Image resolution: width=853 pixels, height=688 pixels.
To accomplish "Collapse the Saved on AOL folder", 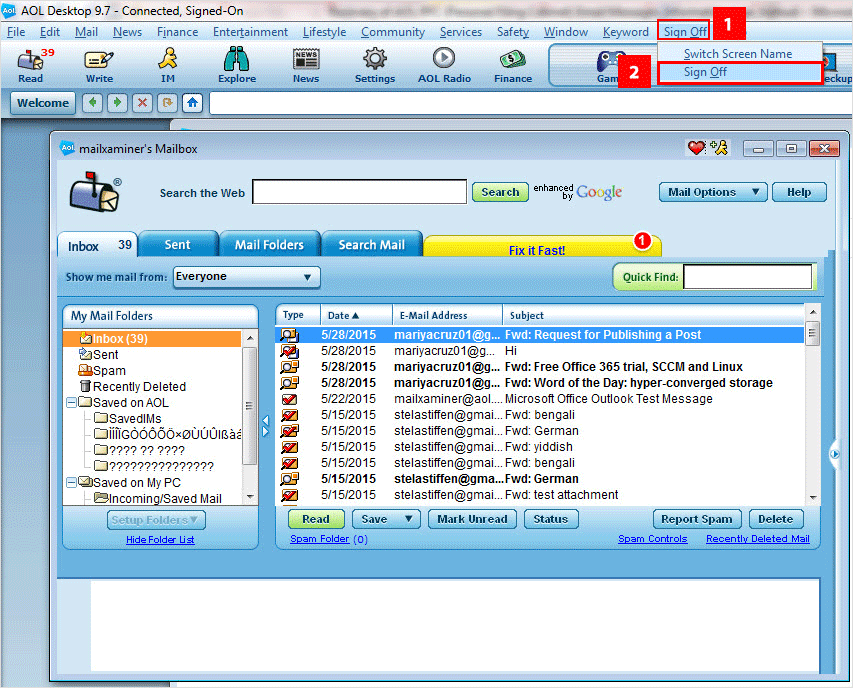I will pyautogui.click(x=71, y=402).
